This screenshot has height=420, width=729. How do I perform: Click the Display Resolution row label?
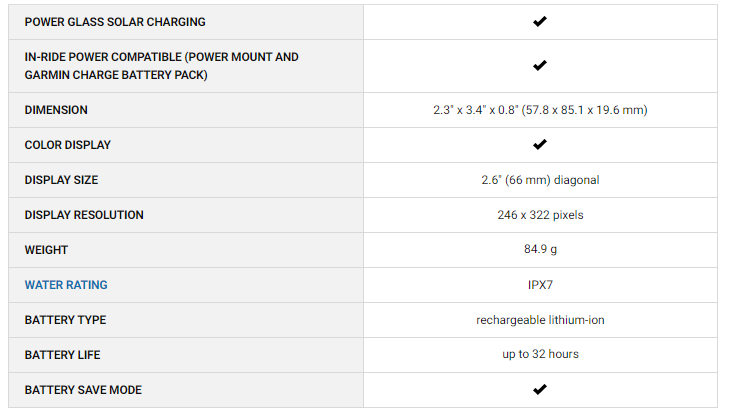tap(84, 215)
